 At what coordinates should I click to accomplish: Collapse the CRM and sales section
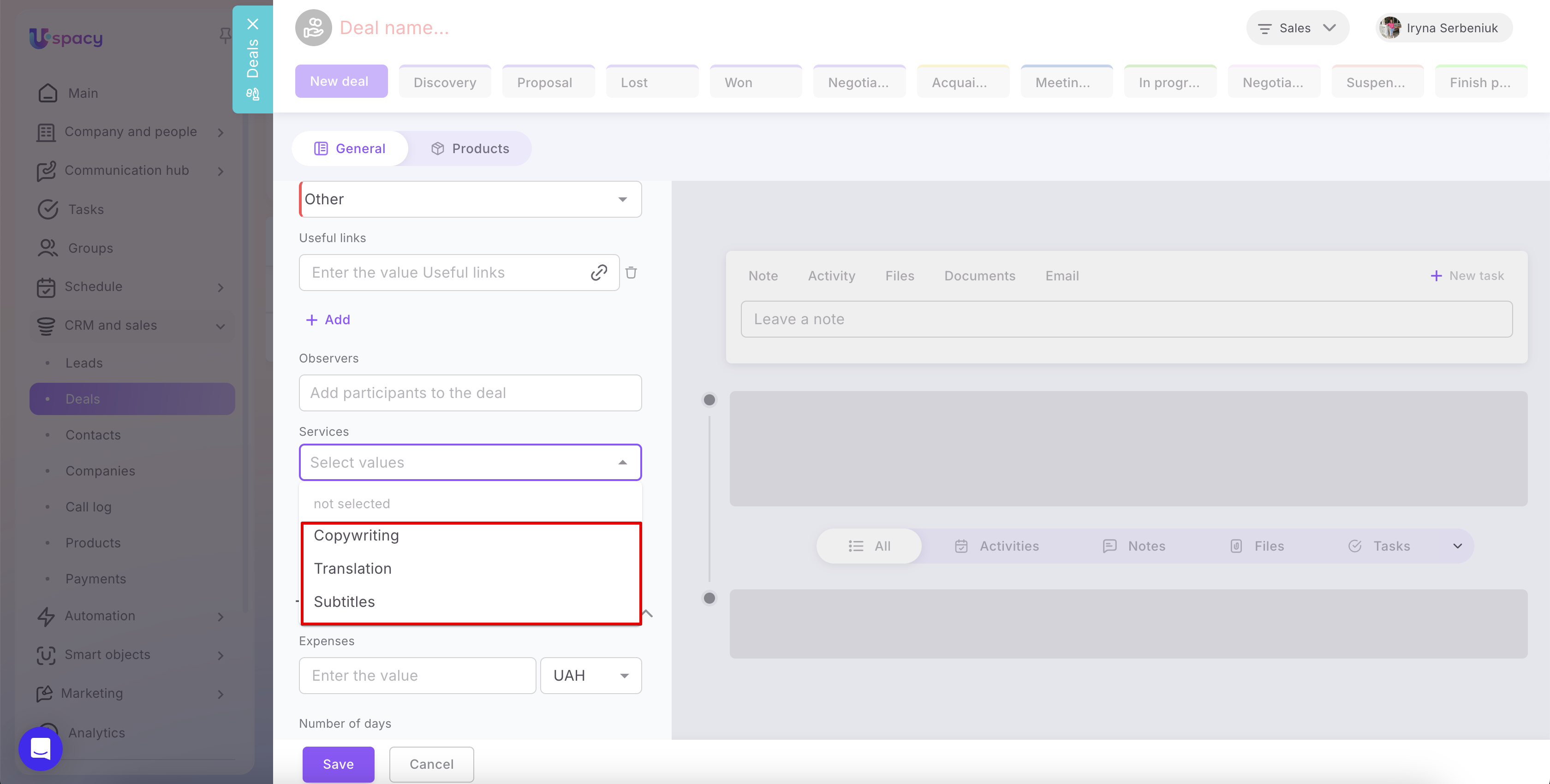coord(221,326)
